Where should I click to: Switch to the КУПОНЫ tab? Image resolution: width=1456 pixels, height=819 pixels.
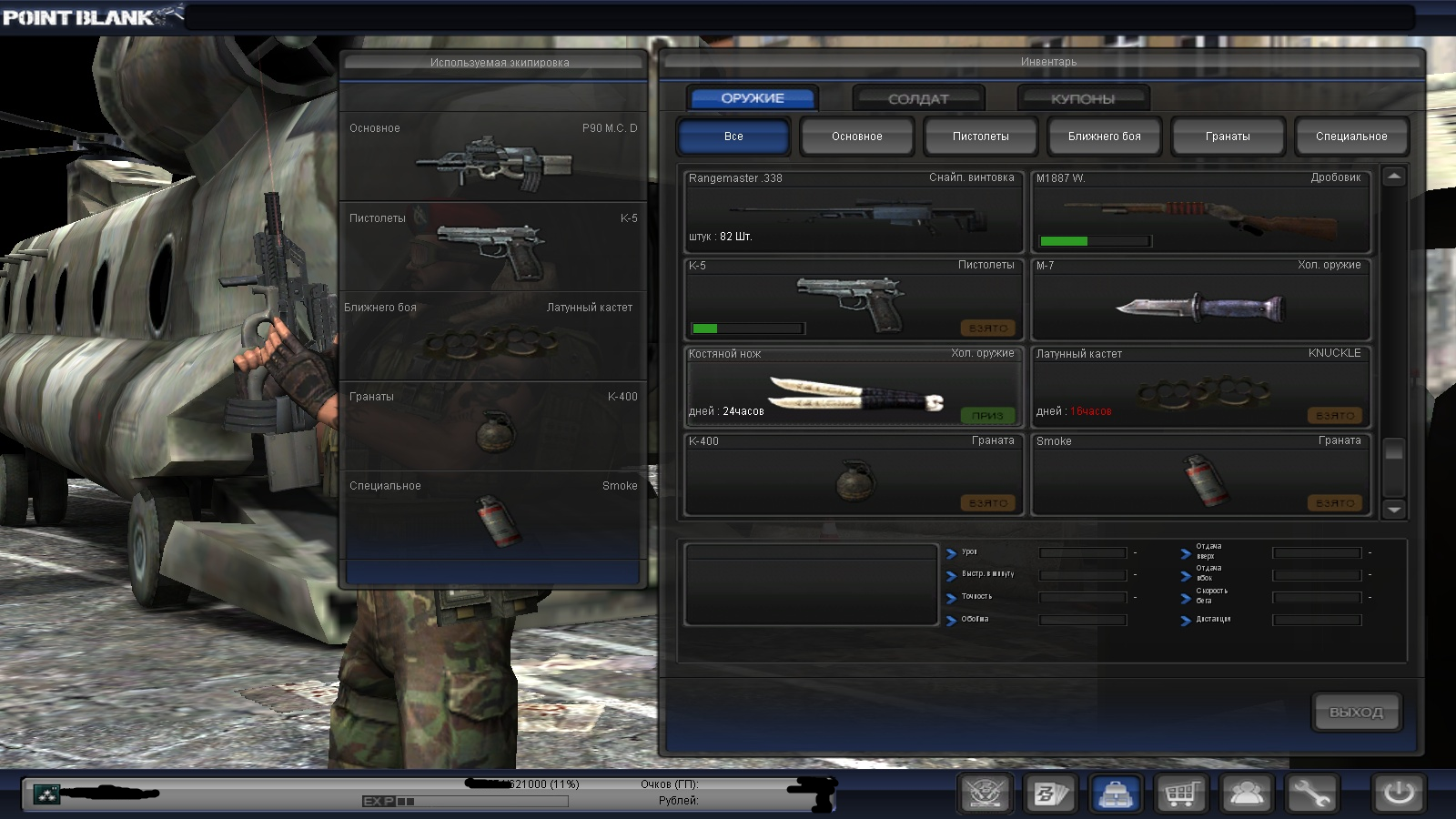coord(1083,98)
